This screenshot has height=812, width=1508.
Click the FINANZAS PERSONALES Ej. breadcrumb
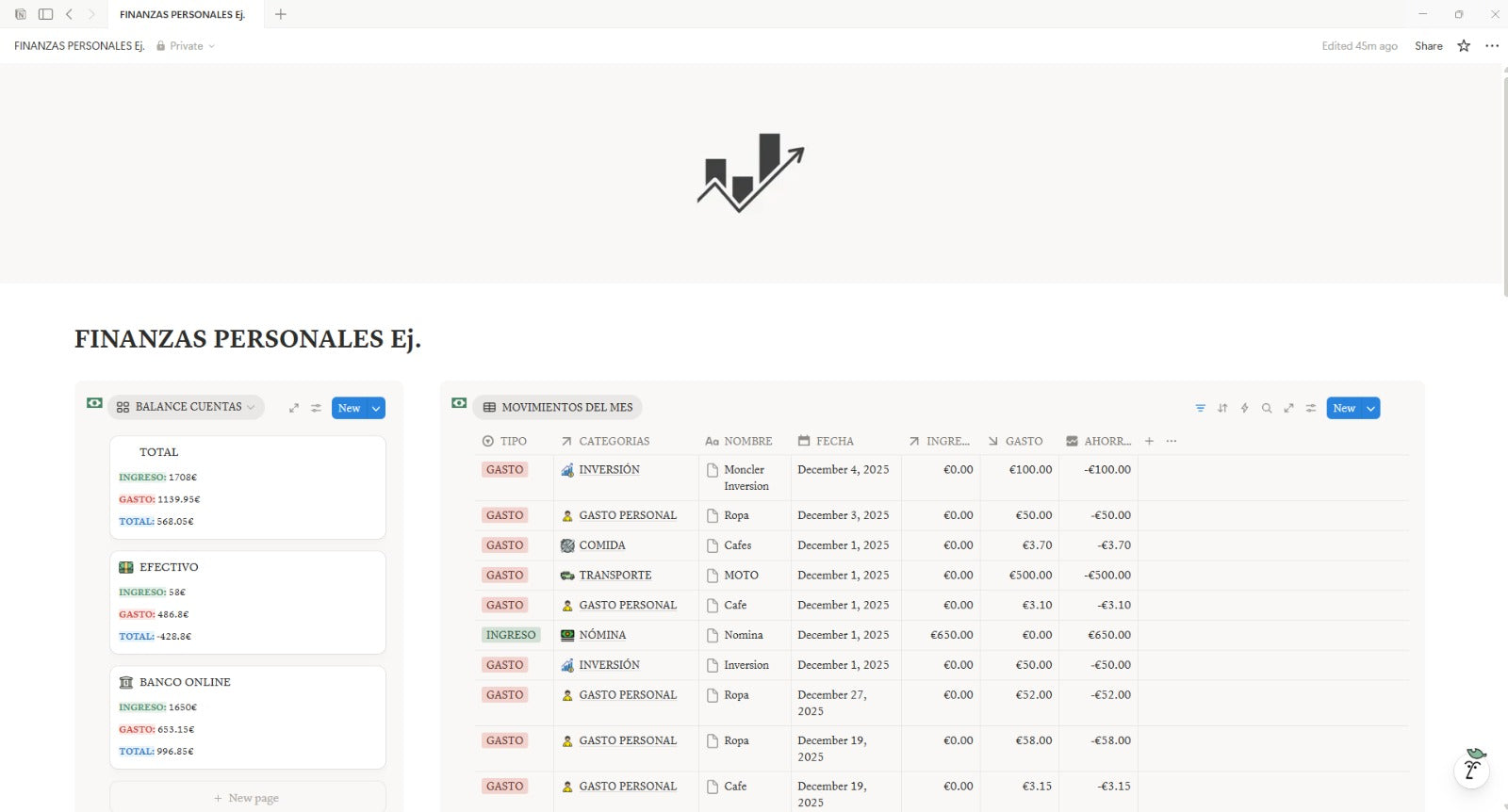[x=79, y=45]
